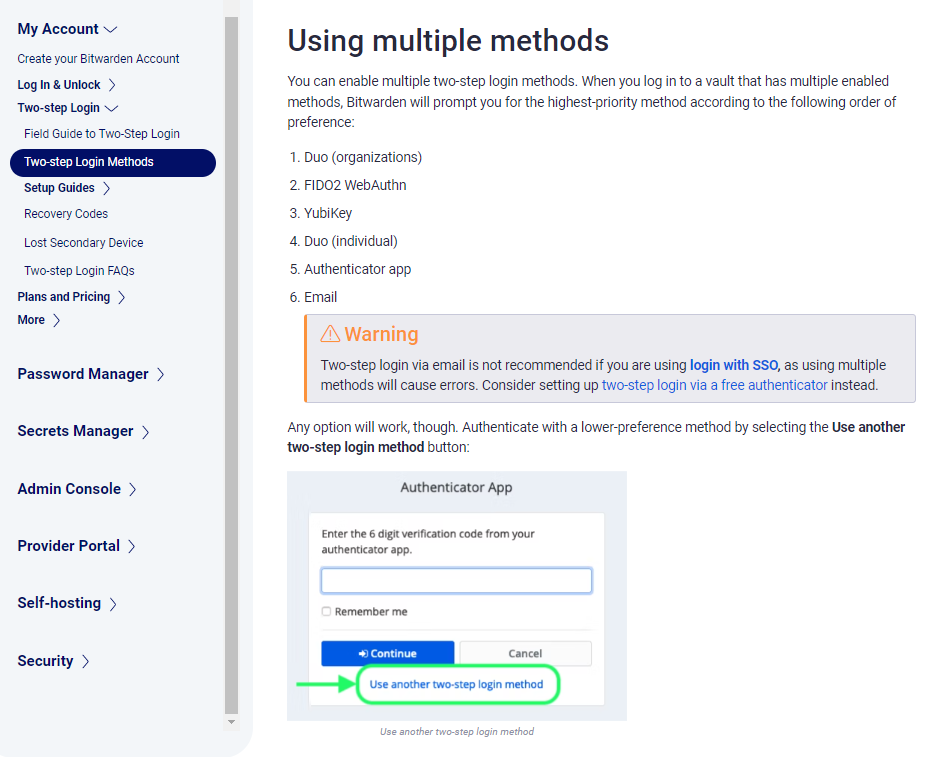Open the Setup Guides section label

click(59, 188)
